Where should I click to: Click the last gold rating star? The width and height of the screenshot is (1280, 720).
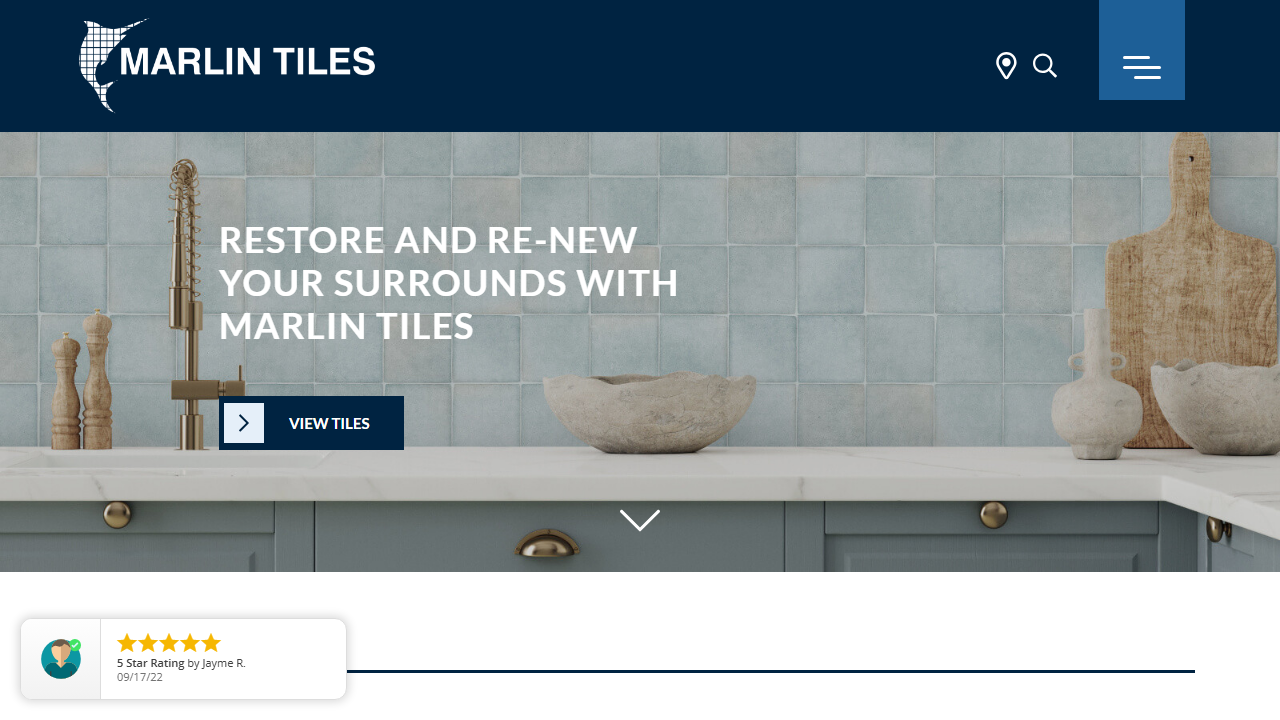[211, 643]
